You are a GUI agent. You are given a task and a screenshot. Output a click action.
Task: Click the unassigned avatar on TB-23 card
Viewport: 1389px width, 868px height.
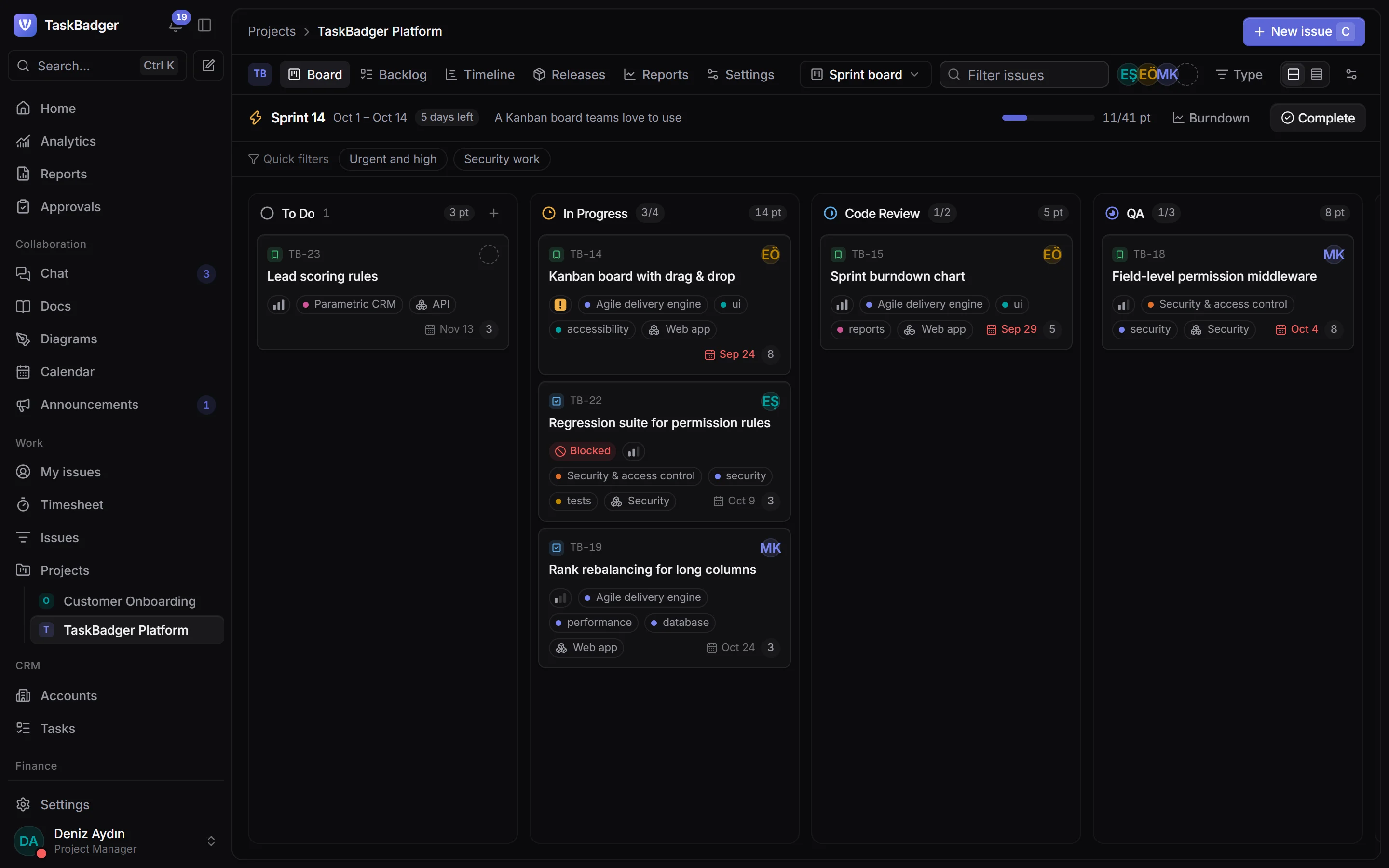(x=489, y=254)
